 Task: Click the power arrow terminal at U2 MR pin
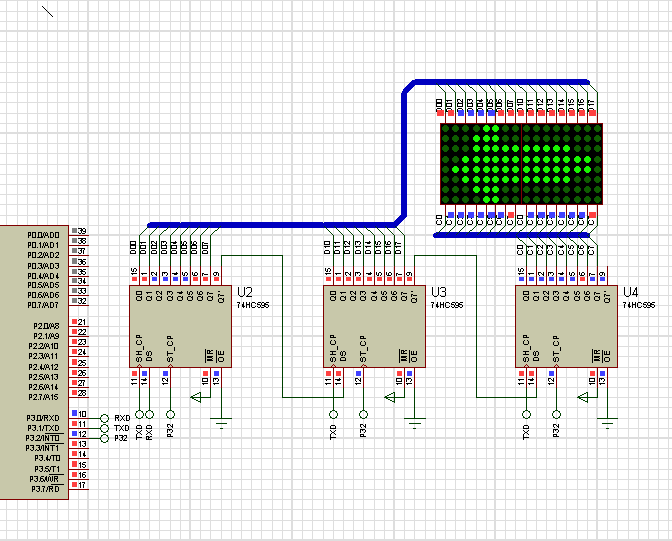pos(197,398)
